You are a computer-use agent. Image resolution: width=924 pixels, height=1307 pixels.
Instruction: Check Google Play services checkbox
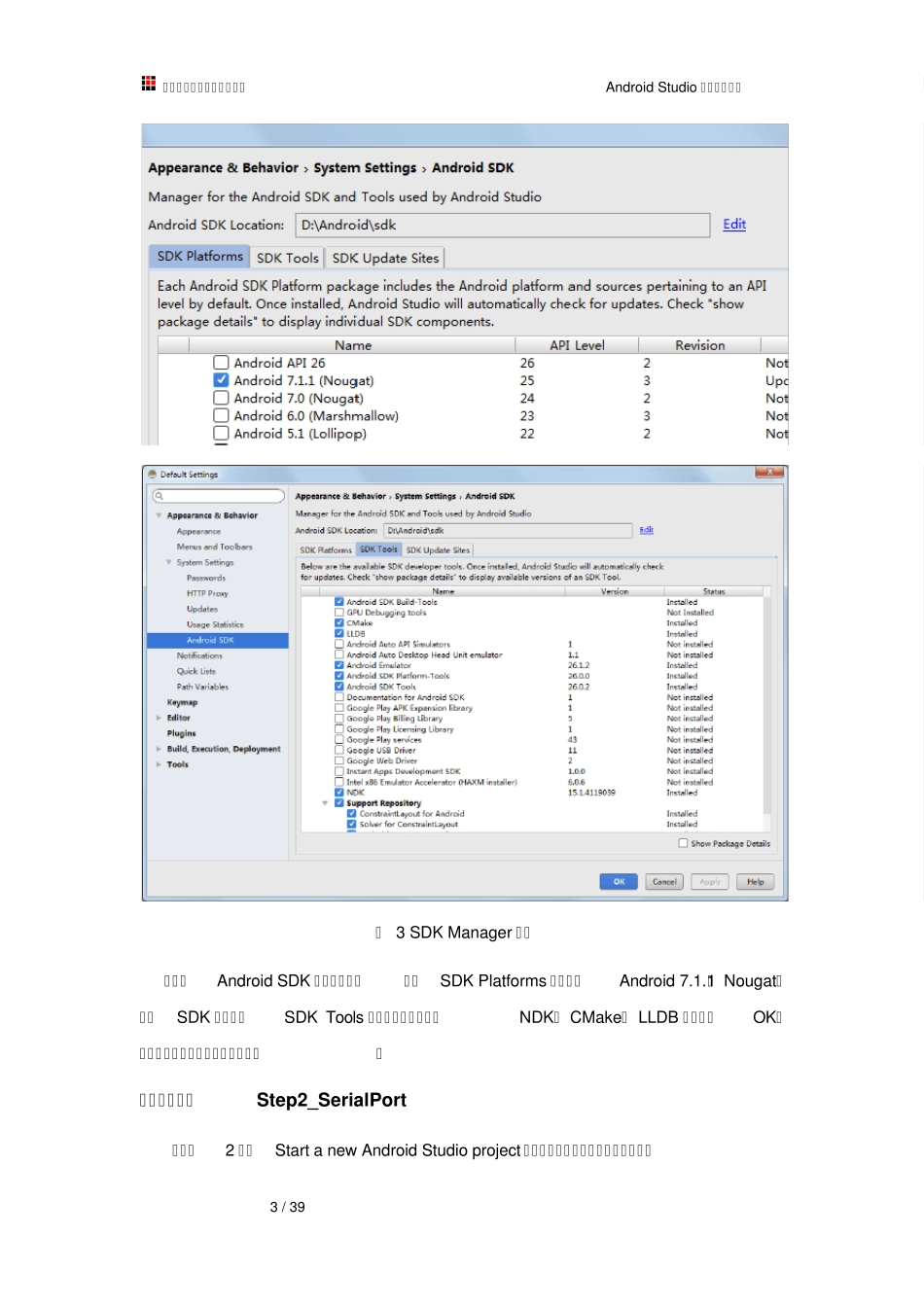(339, 739)
